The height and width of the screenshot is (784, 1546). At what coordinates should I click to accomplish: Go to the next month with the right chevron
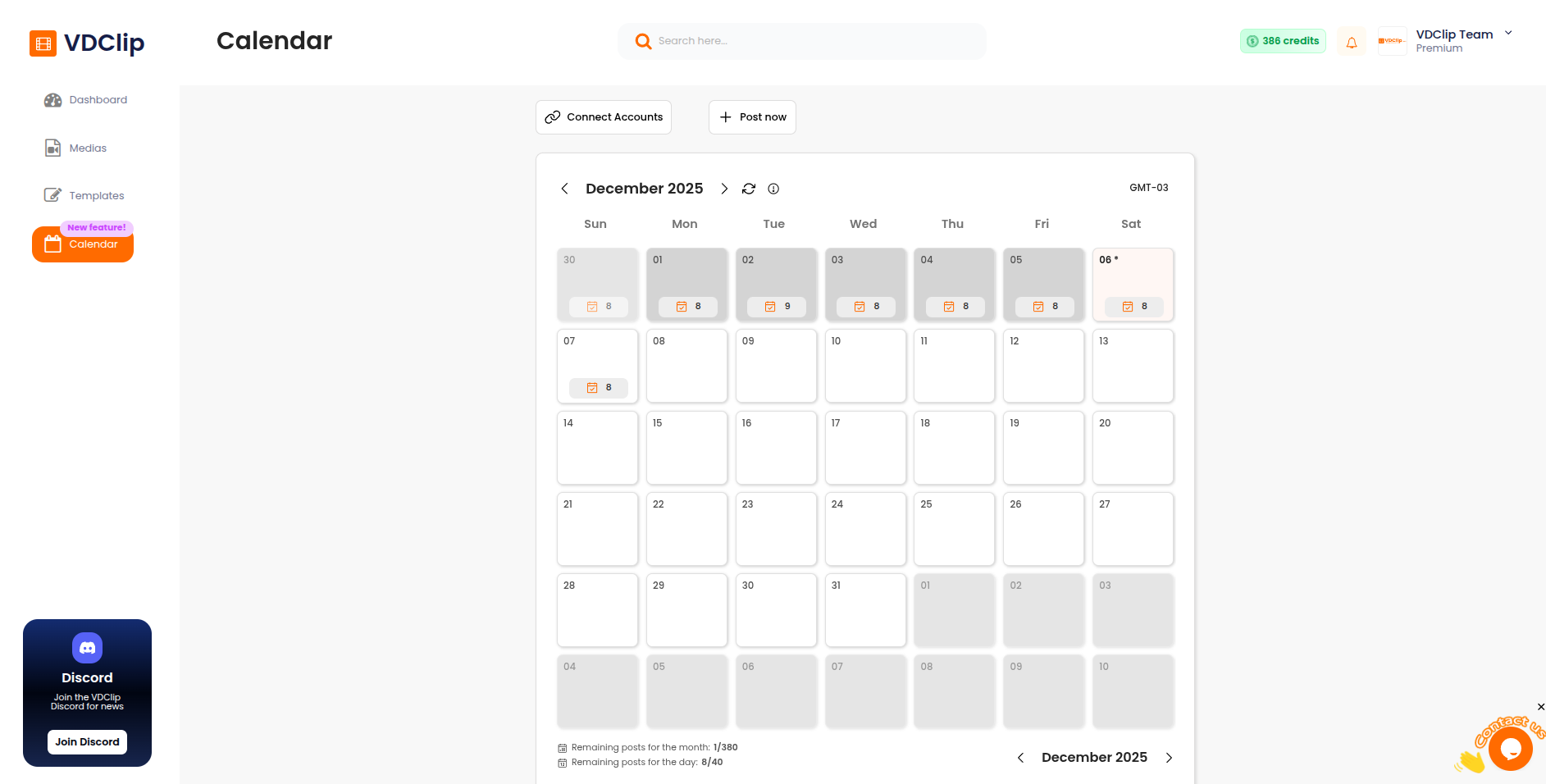click(724, 189)
